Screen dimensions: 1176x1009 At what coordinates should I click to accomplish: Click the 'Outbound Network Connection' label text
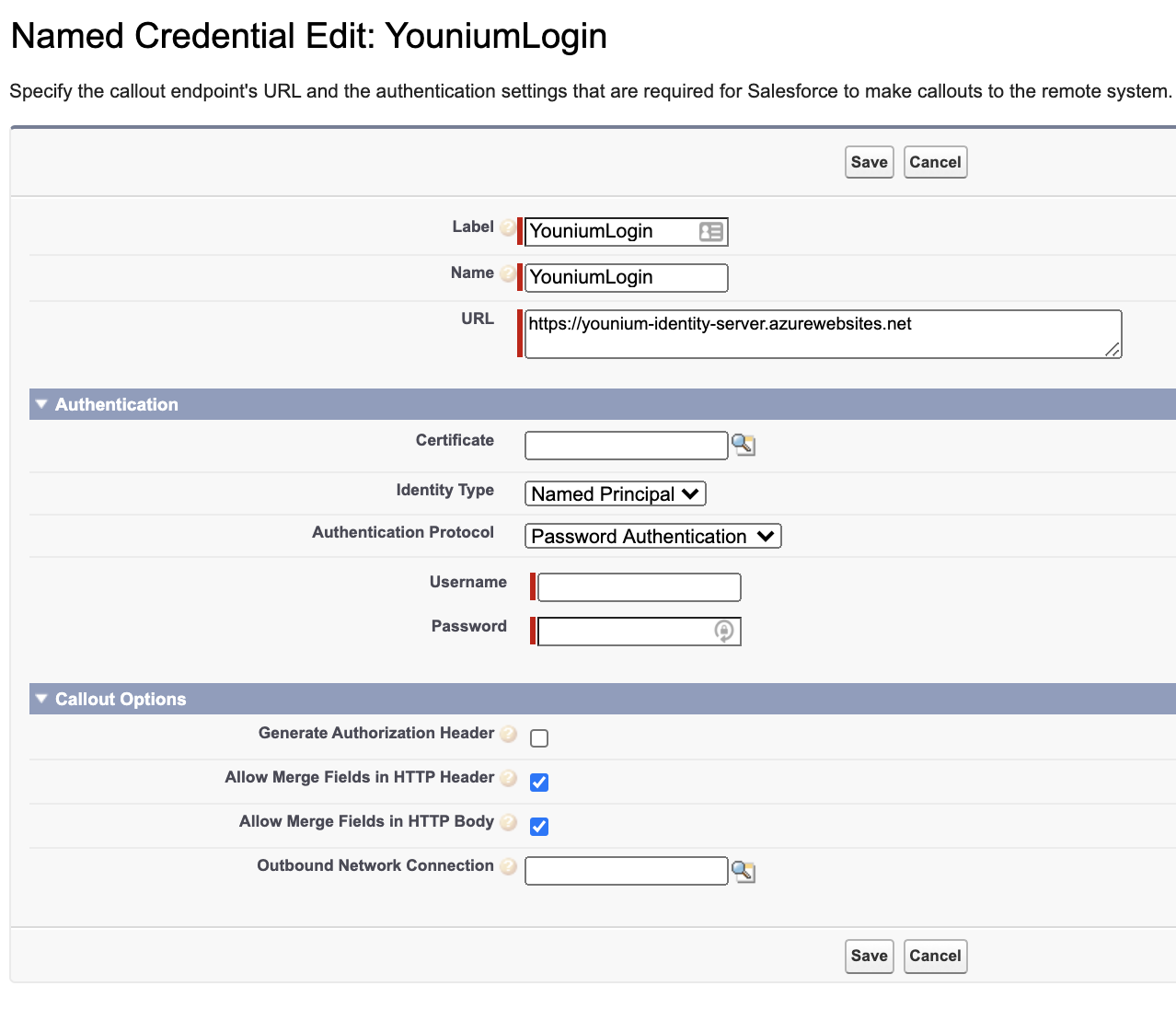pos(375,865)
